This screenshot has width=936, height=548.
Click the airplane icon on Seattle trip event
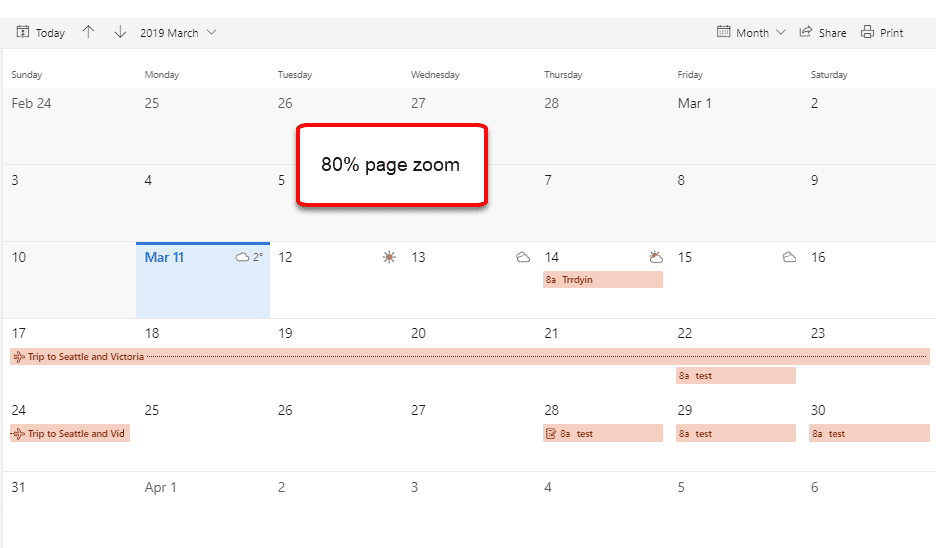18,356
